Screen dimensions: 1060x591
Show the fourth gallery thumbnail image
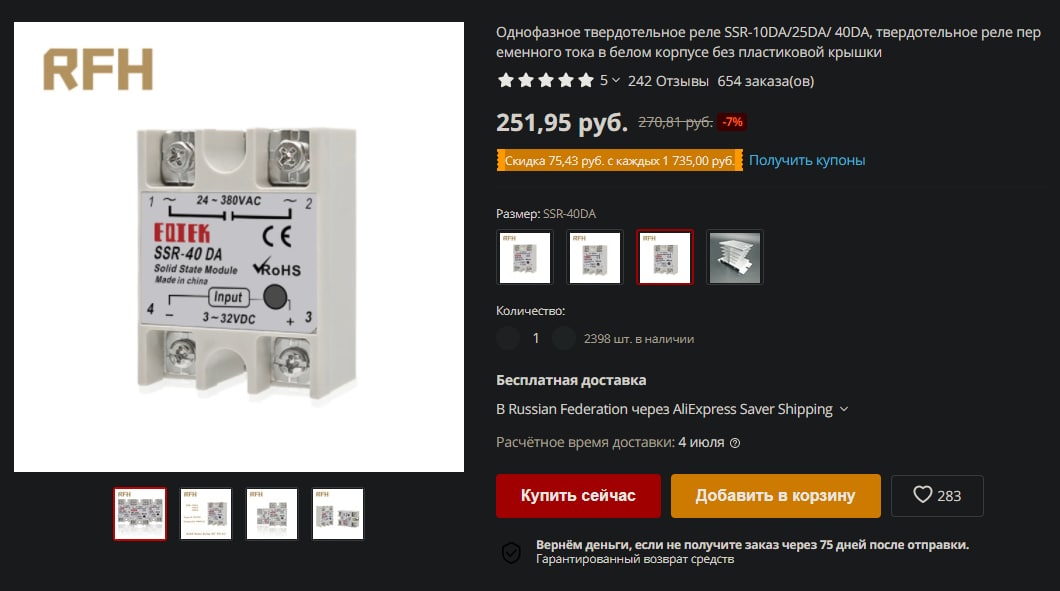(x=338, y=514)
